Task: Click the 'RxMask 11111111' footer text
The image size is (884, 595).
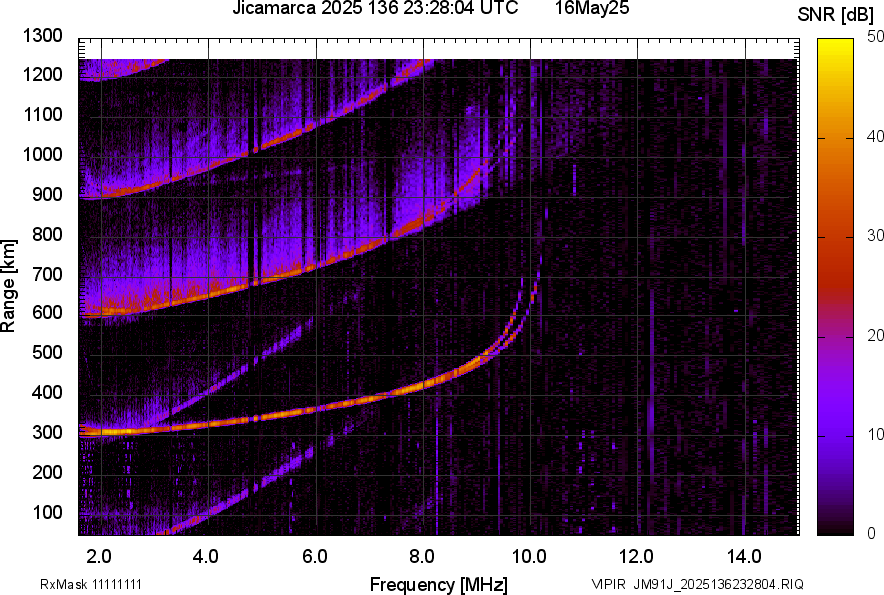Action: (91, 584)
